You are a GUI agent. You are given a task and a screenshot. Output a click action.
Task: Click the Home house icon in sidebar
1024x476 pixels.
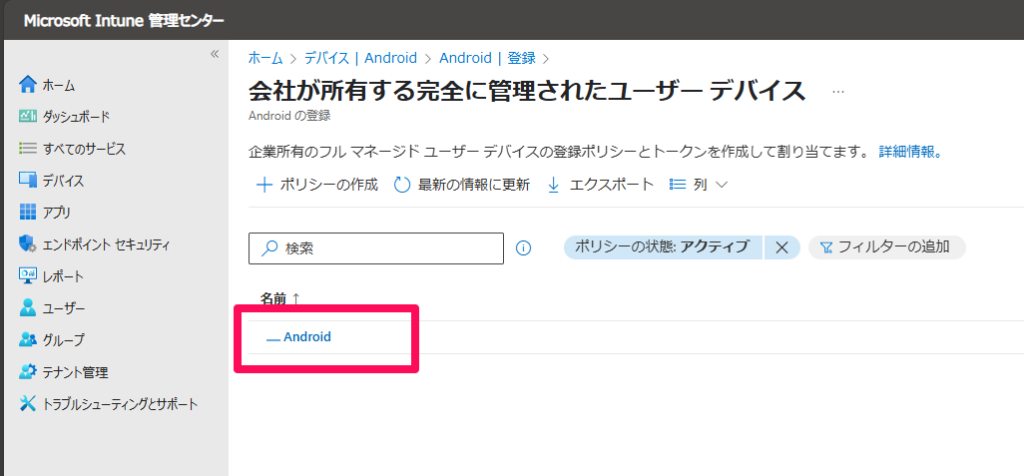pyautogui.click(x=28, y=85)
